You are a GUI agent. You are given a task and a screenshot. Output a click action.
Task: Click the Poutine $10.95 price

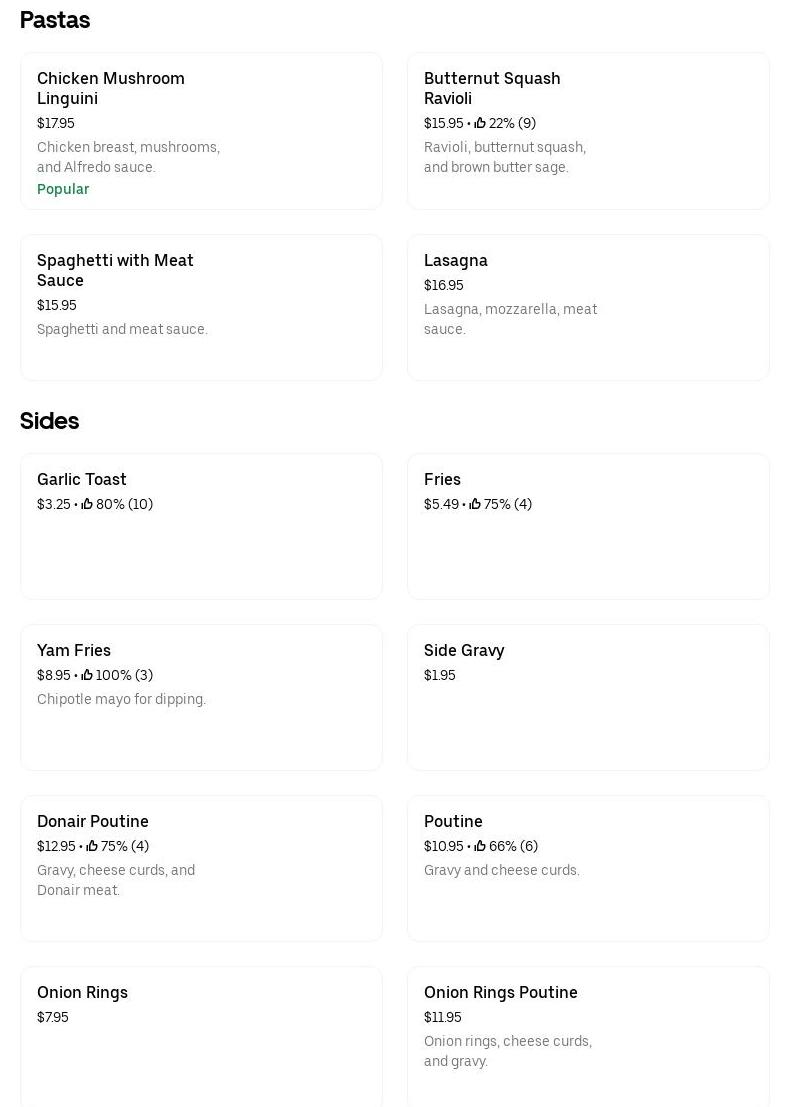coord(444,846)
